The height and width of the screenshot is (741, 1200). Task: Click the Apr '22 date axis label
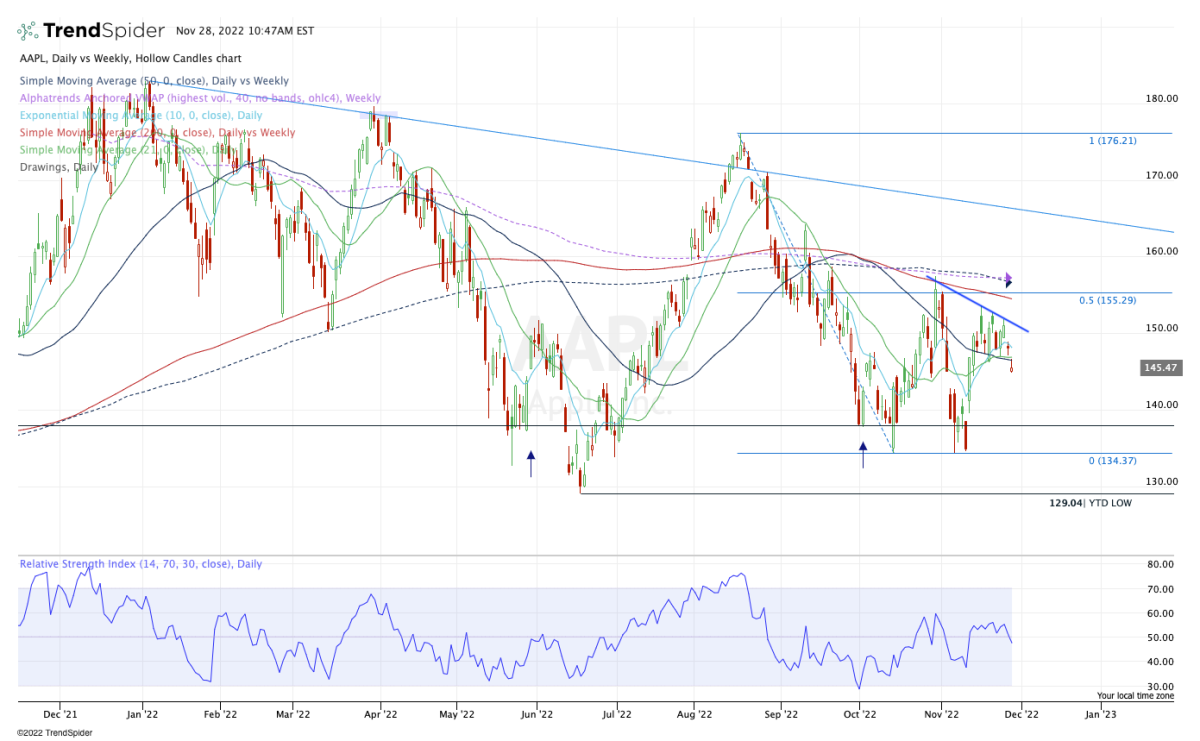point(380,715)
